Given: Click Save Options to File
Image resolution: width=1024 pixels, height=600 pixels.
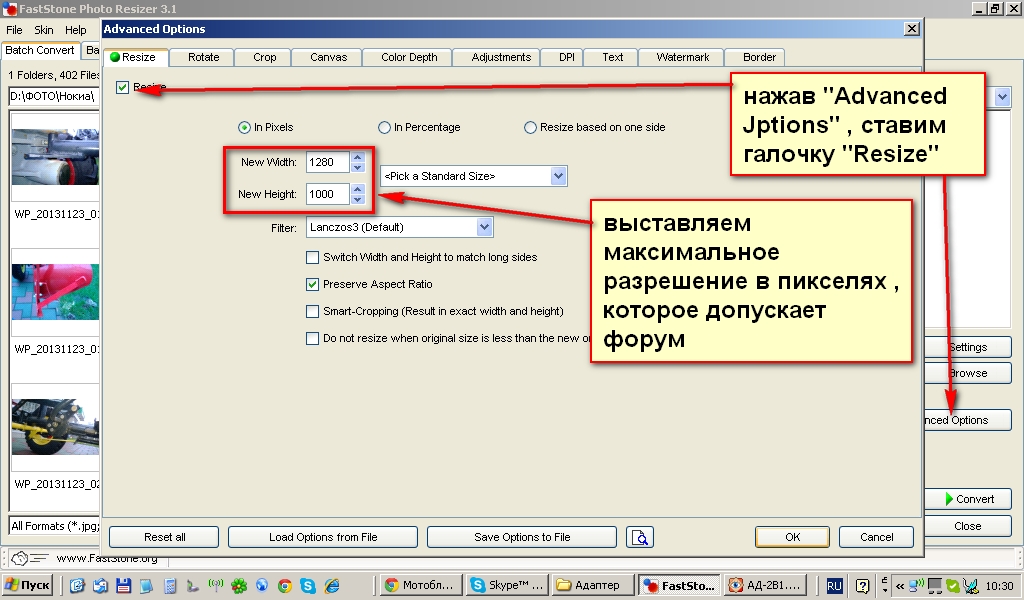Looking at the screenshot, I should pyautogui.click(x=522, y=537).
